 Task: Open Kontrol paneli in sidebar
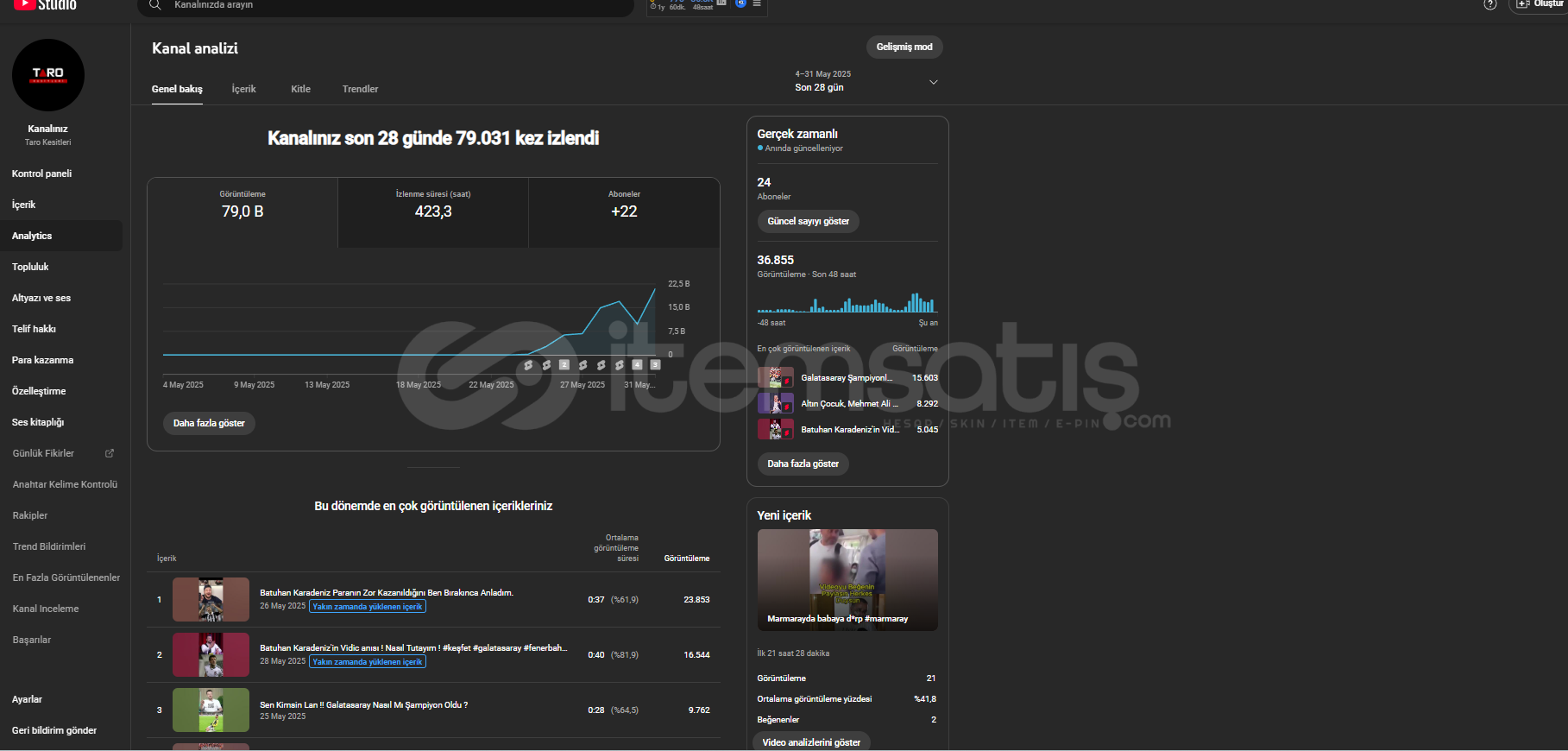(x=61, y=174)
